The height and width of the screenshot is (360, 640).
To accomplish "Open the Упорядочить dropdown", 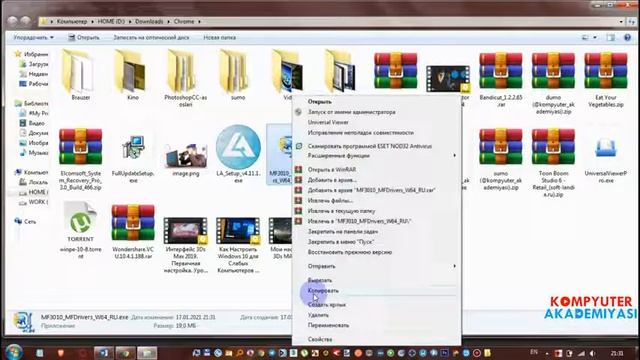I will click(33, 38).
